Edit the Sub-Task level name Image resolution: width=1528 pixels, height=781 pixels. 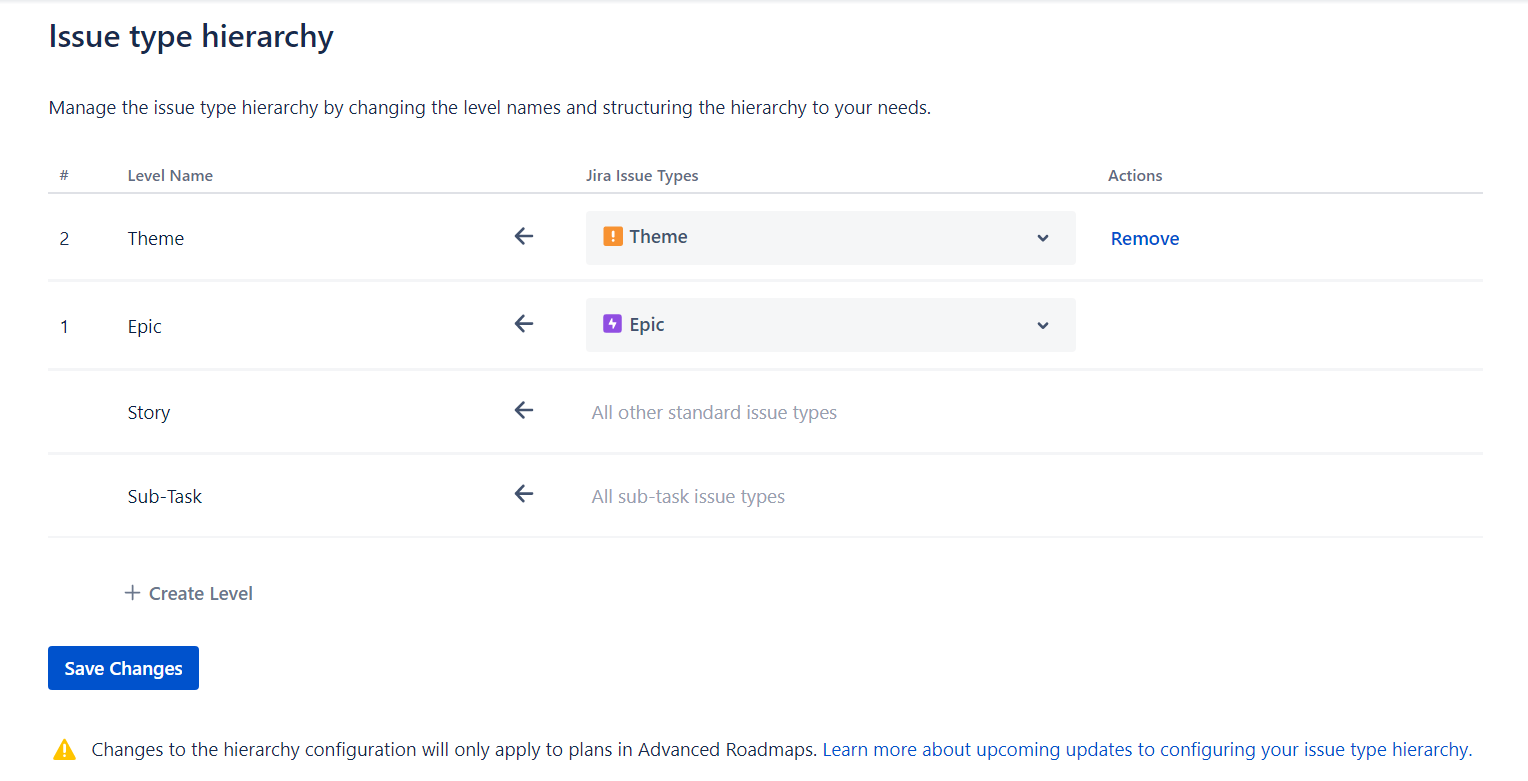[165, 496]
